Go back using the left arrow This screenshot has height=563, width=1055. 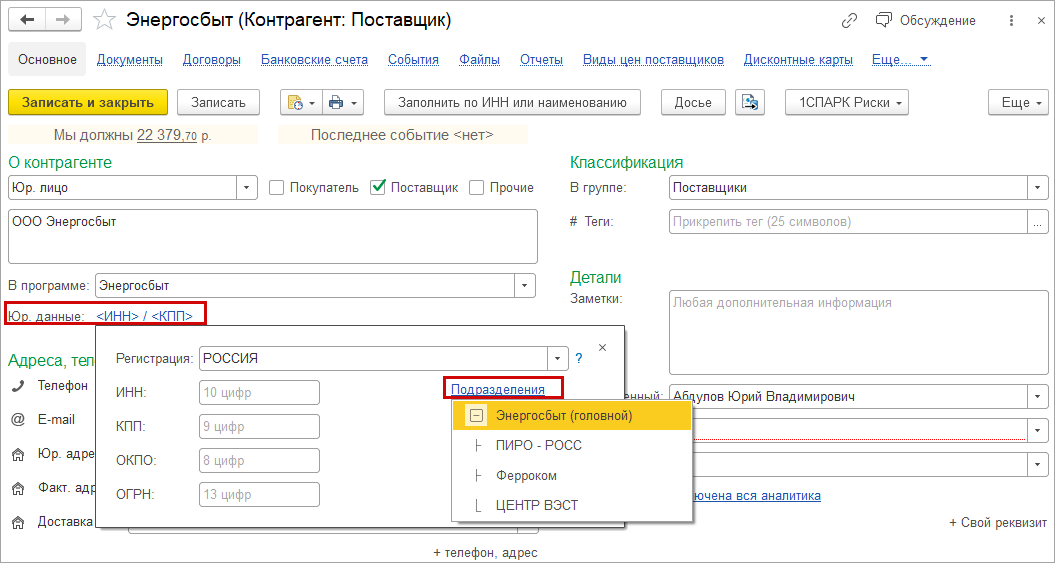pos(28,20)
